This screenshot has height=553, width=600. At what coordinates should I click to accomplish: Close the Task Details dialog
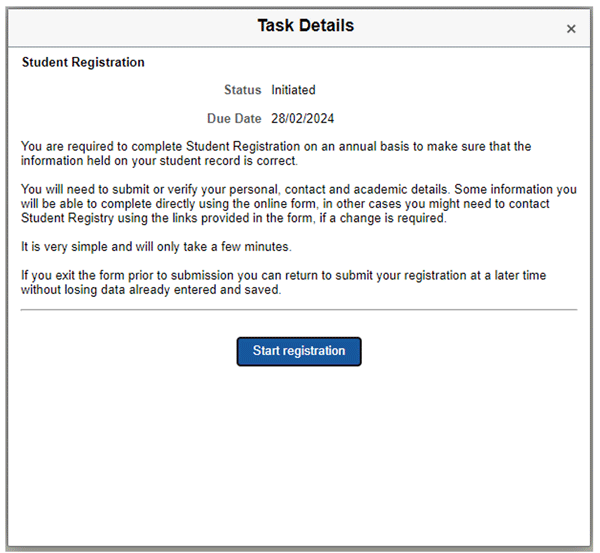[x=571, y=29]
